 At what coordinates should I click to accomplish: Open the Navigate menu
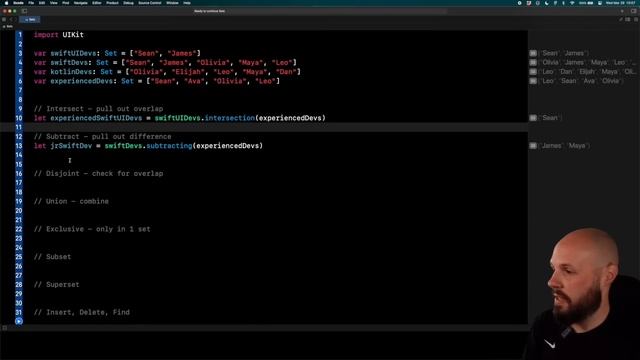click(x=80, y=3)
